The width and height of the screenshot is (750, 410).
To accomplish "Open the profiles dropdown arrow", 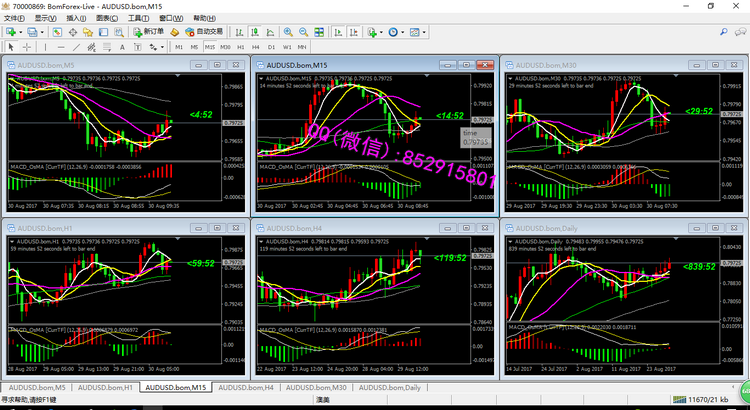I will click(40, 32).
